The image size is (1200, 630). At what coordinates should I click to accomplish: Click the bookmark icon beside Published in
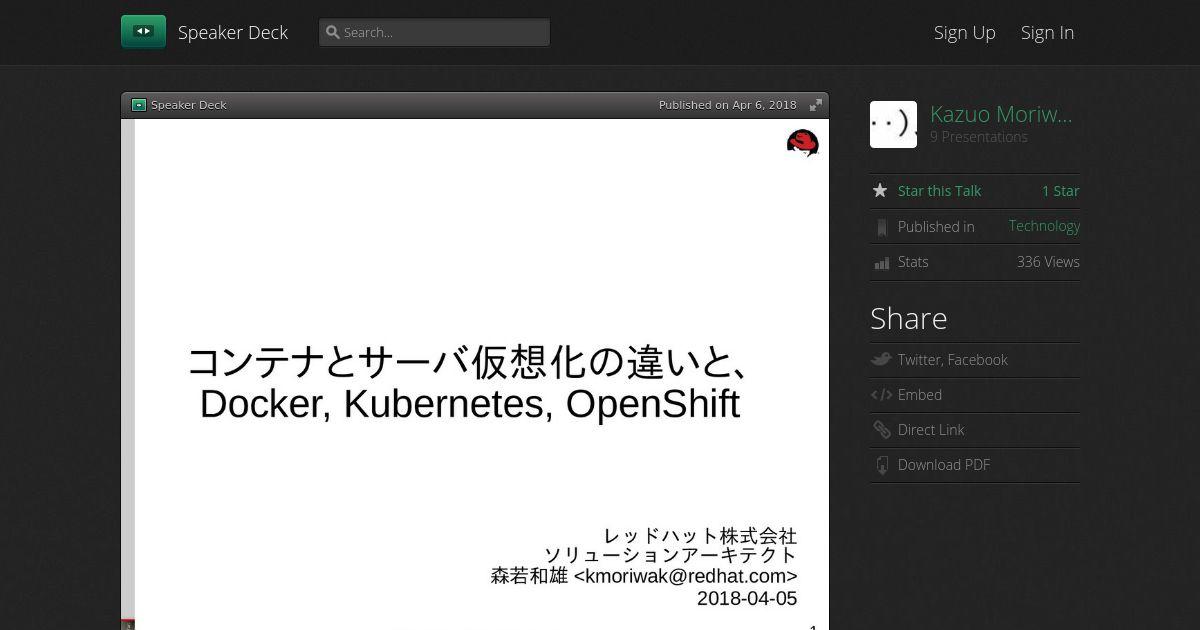click(881, 228)
